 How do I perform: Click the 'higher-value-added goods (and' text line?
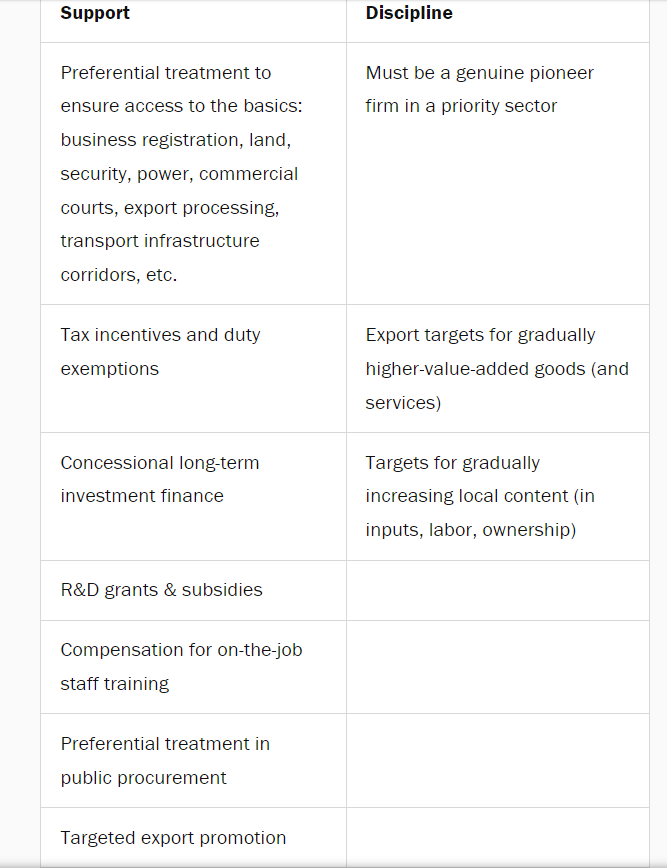(x=497, y=369)
